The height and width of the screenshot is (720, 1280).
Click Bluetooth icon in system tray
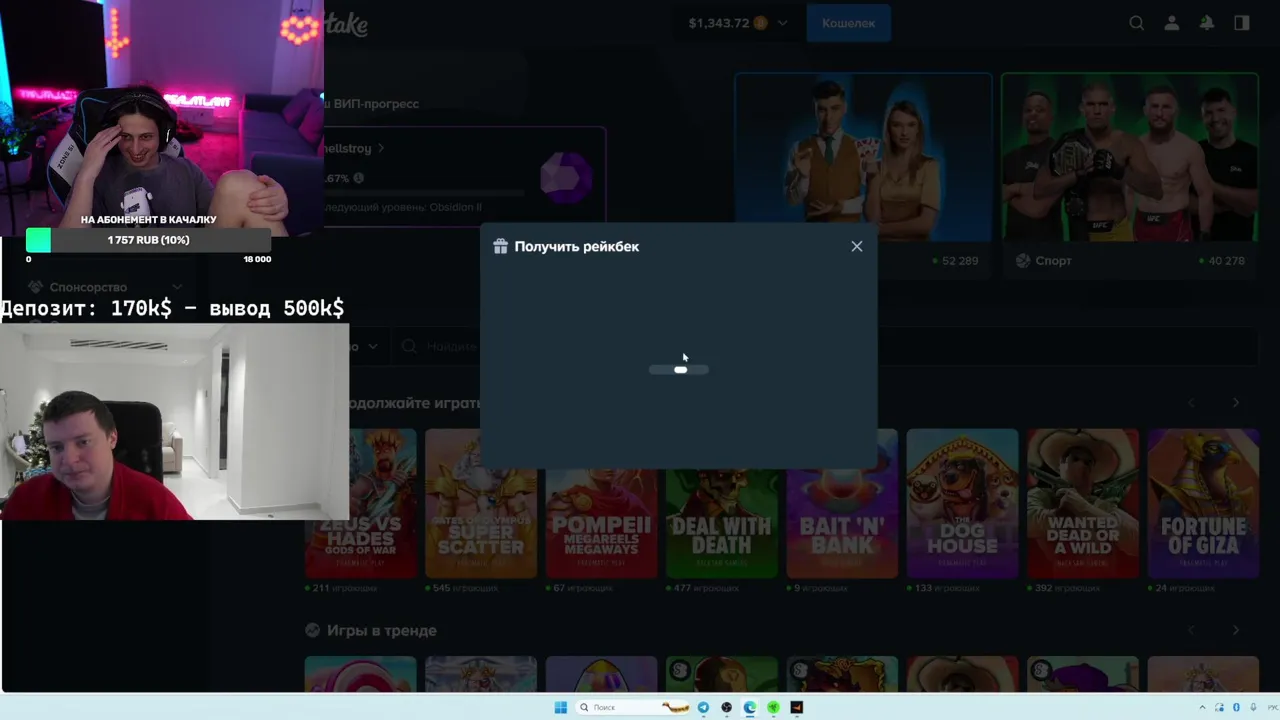click(1237, 707)
